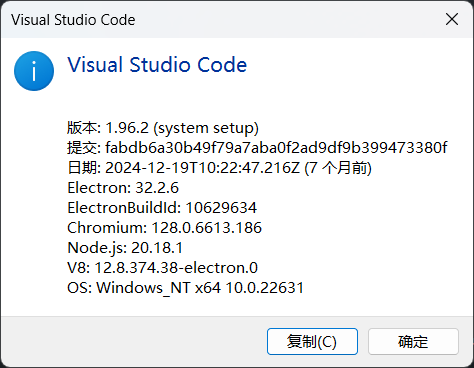Click the Visual Studio Code blue heading
Viewport: 474px width, 368px height.
[157, 65]
